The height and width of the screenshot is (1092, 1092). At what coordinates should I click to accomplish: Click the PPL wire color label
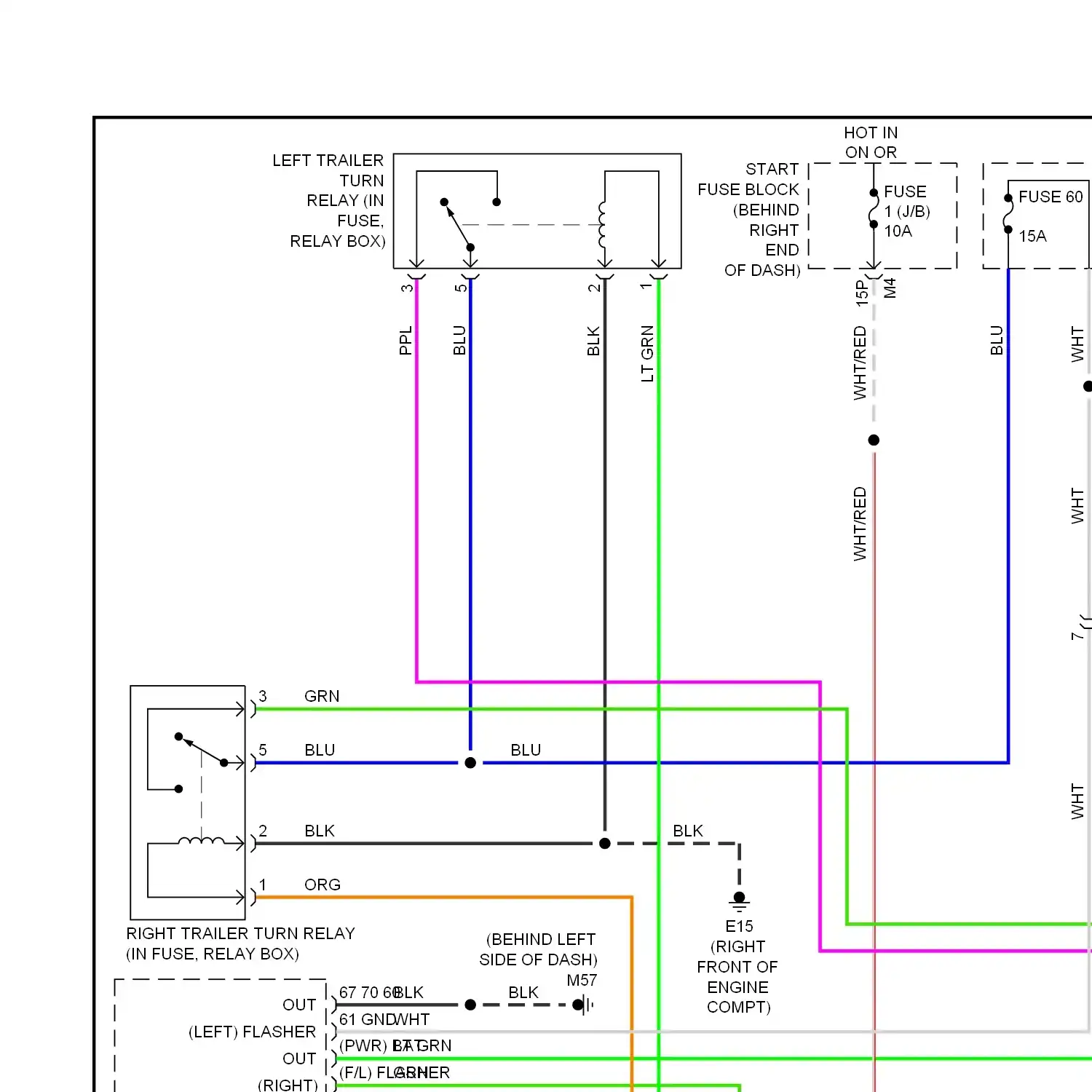click(405, 341)
